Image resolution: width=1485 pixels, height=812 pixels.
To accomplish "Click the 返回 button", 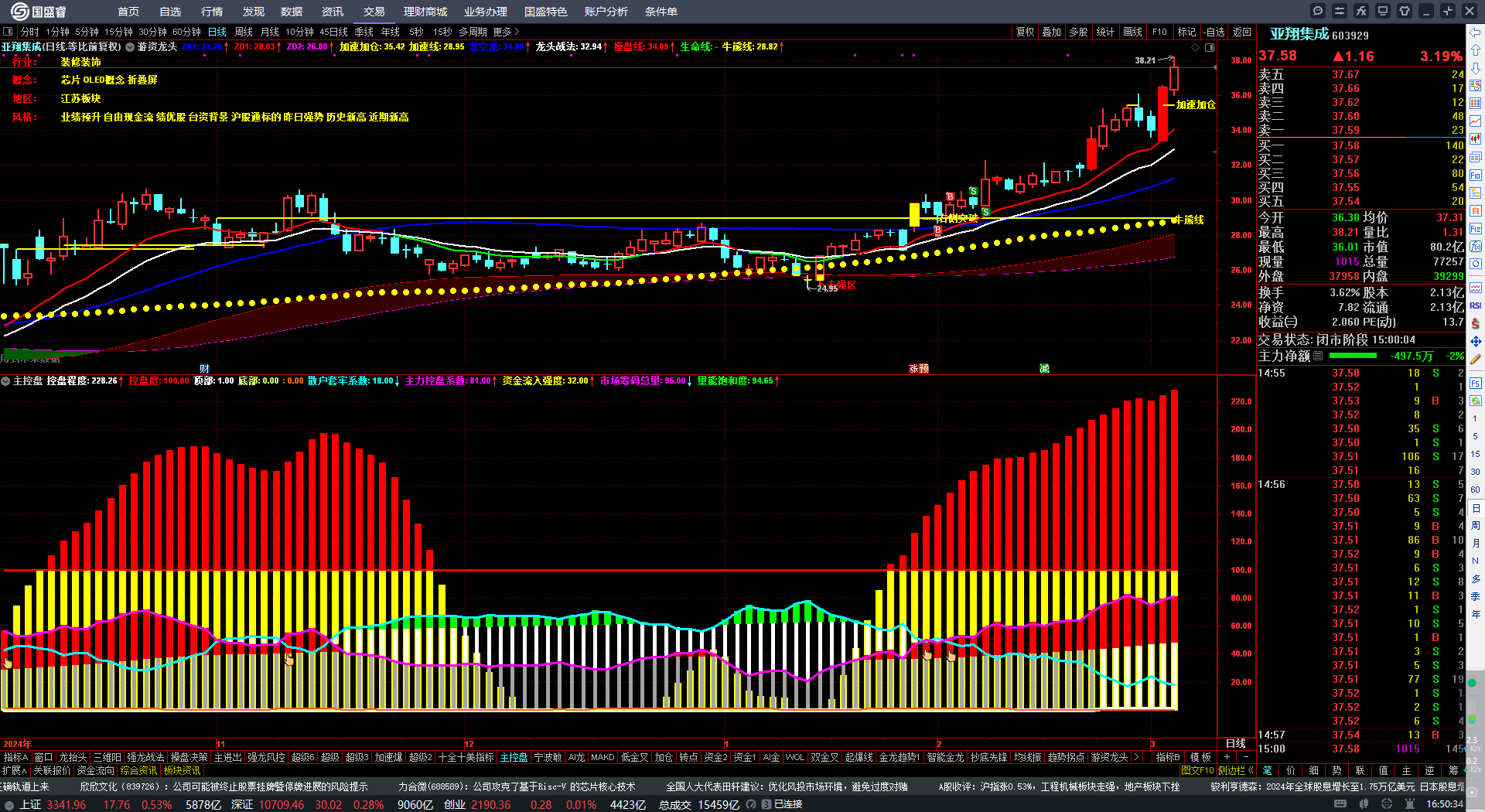I will coord(1242,32).
